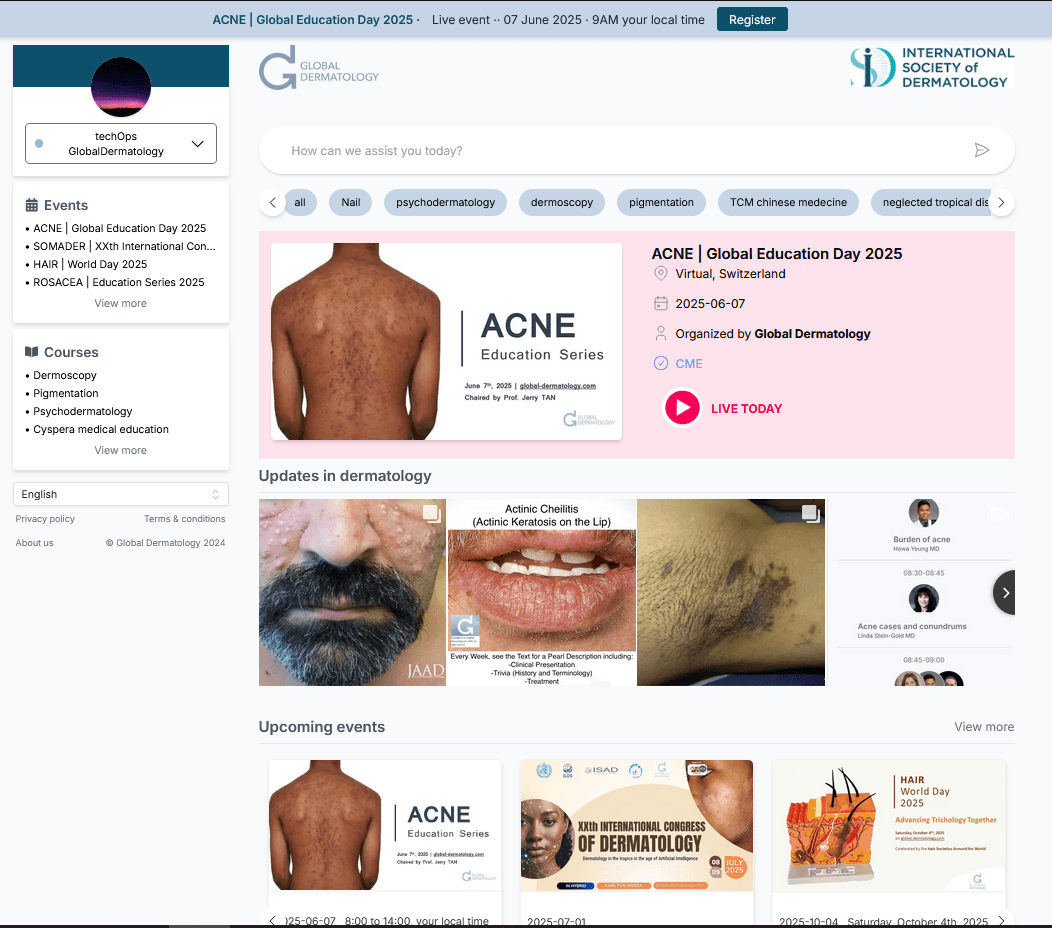The width and height of the screenshot is (1052, 928).
Task: Click the CME text label
Action: (689, 364)
